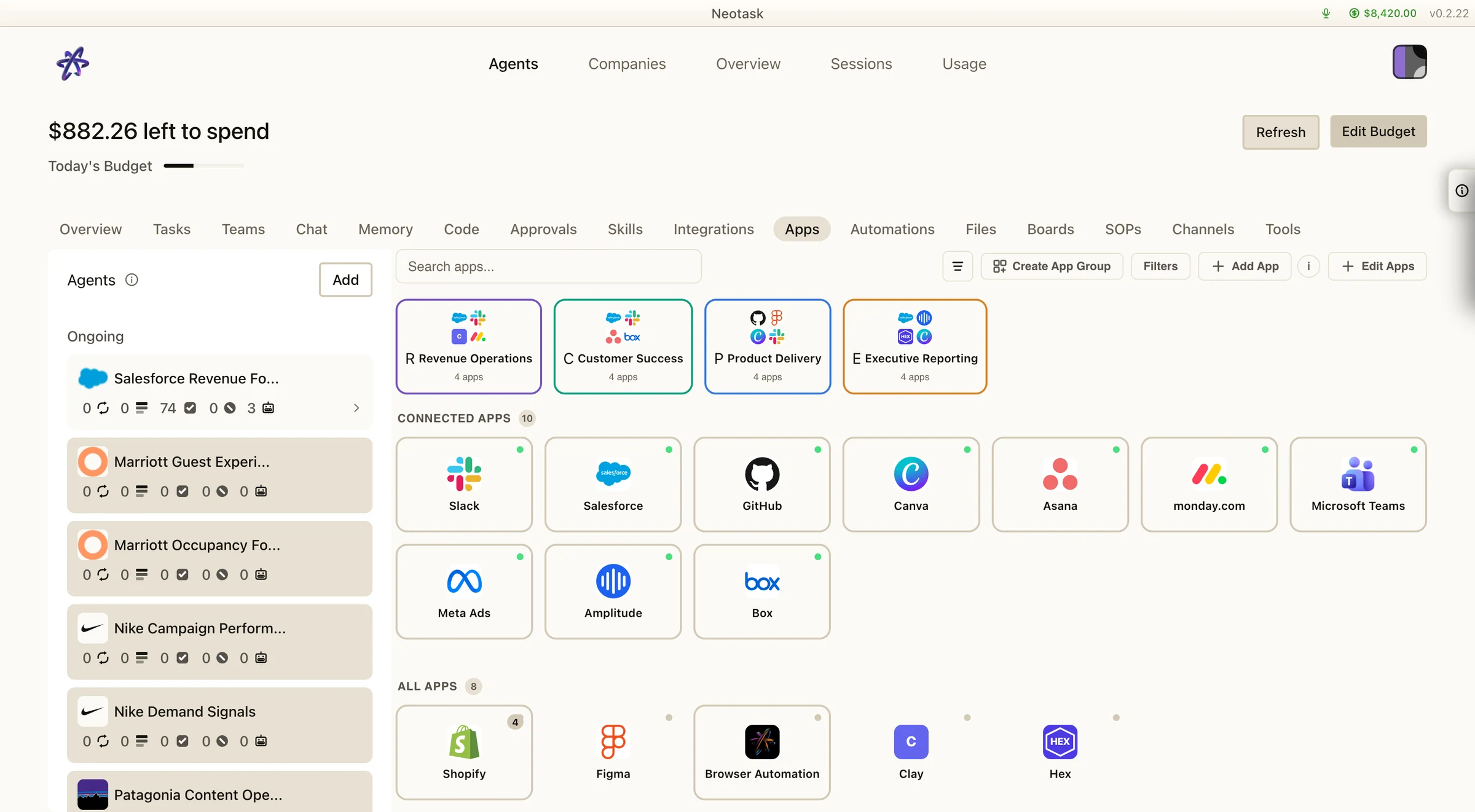Click the Today's Budget progress bar

[203, 166]
